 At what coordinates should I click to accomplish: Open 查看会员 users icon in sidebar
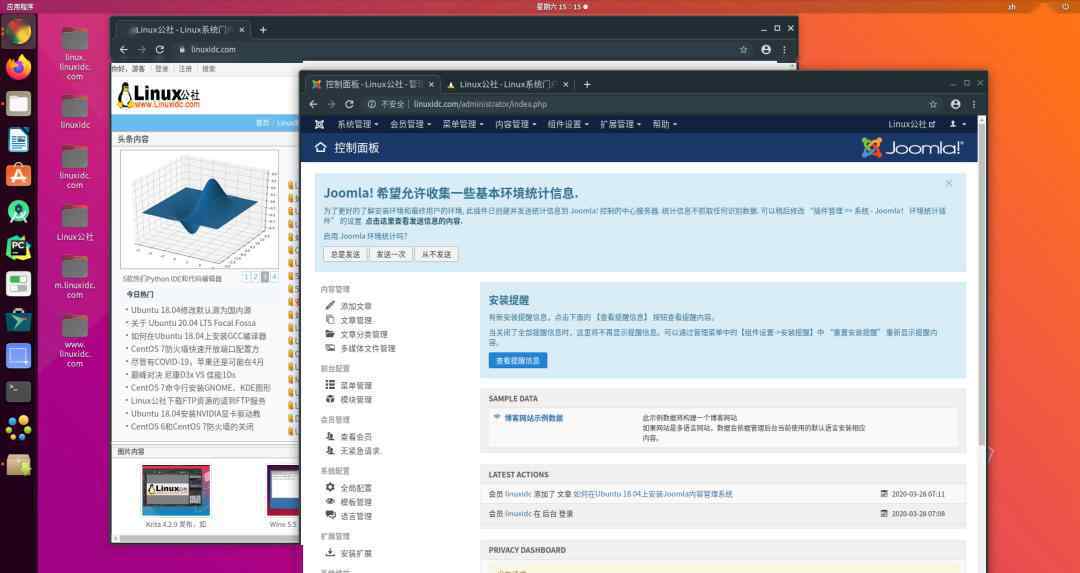[330, 437]
